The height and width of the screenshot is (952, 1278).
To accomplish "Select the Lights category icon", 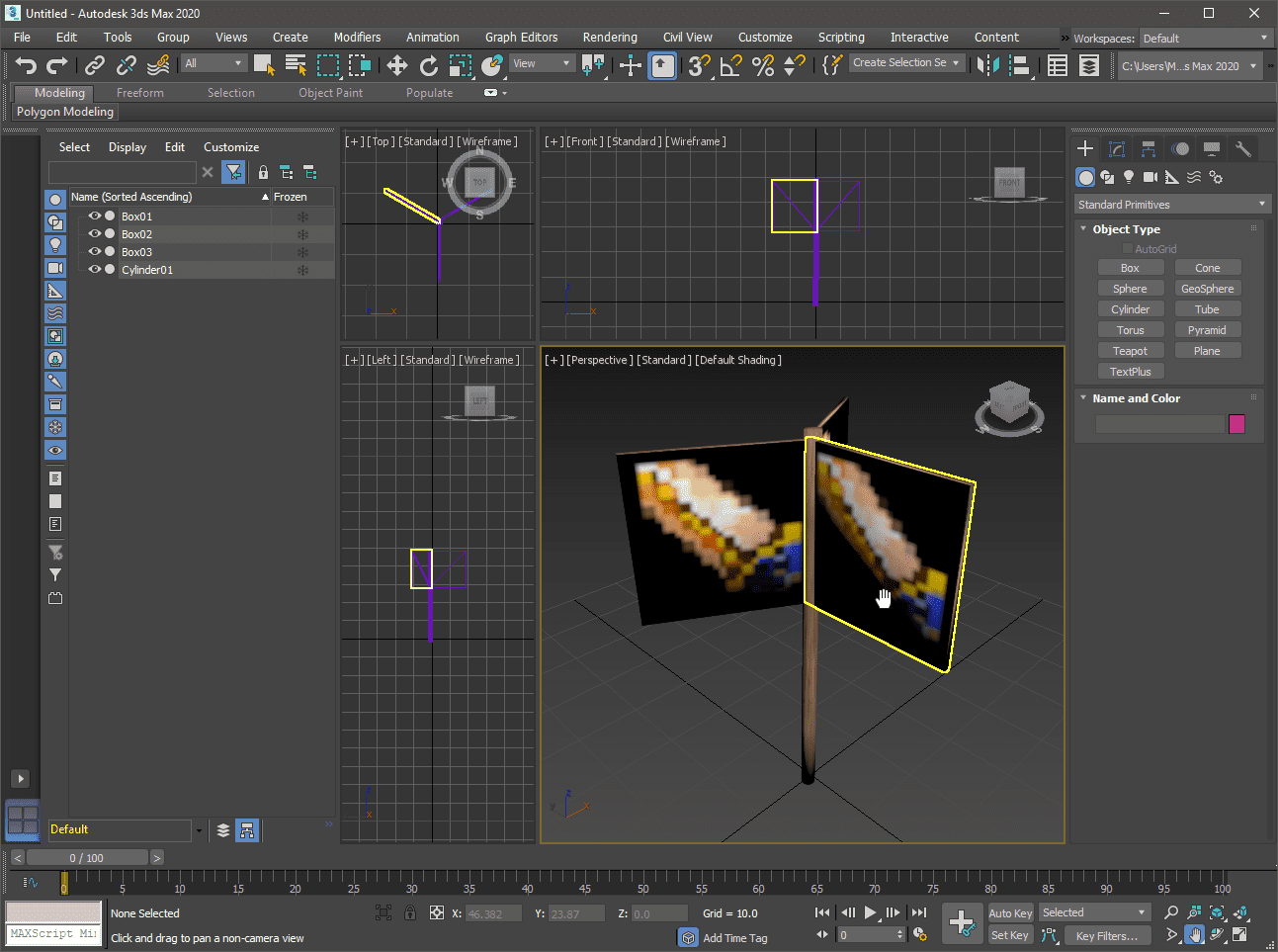I will click(1129, 177).
